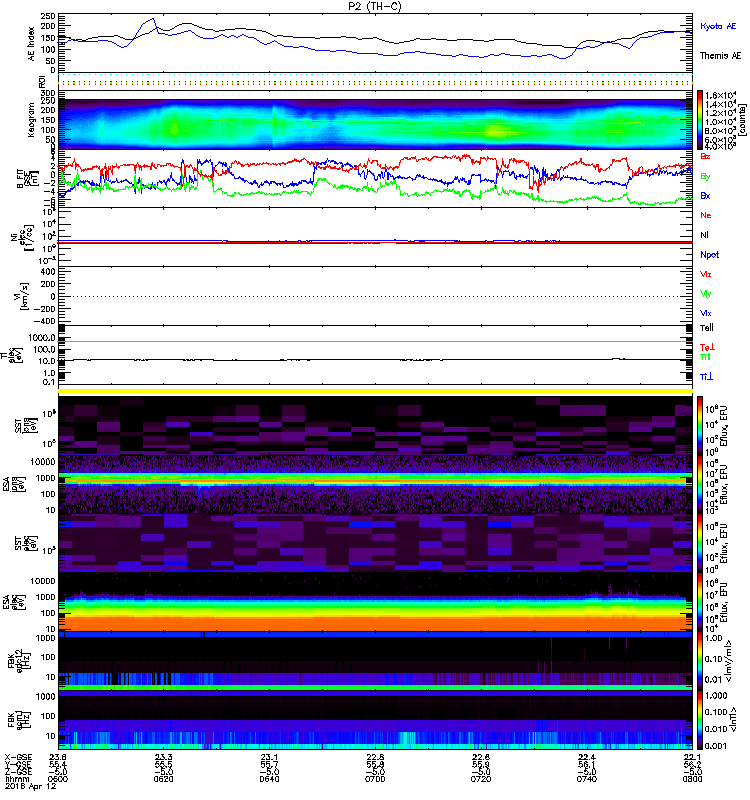
Task: Click the ESA electrons Eflux color bar
Action: [x=700, y=602]
